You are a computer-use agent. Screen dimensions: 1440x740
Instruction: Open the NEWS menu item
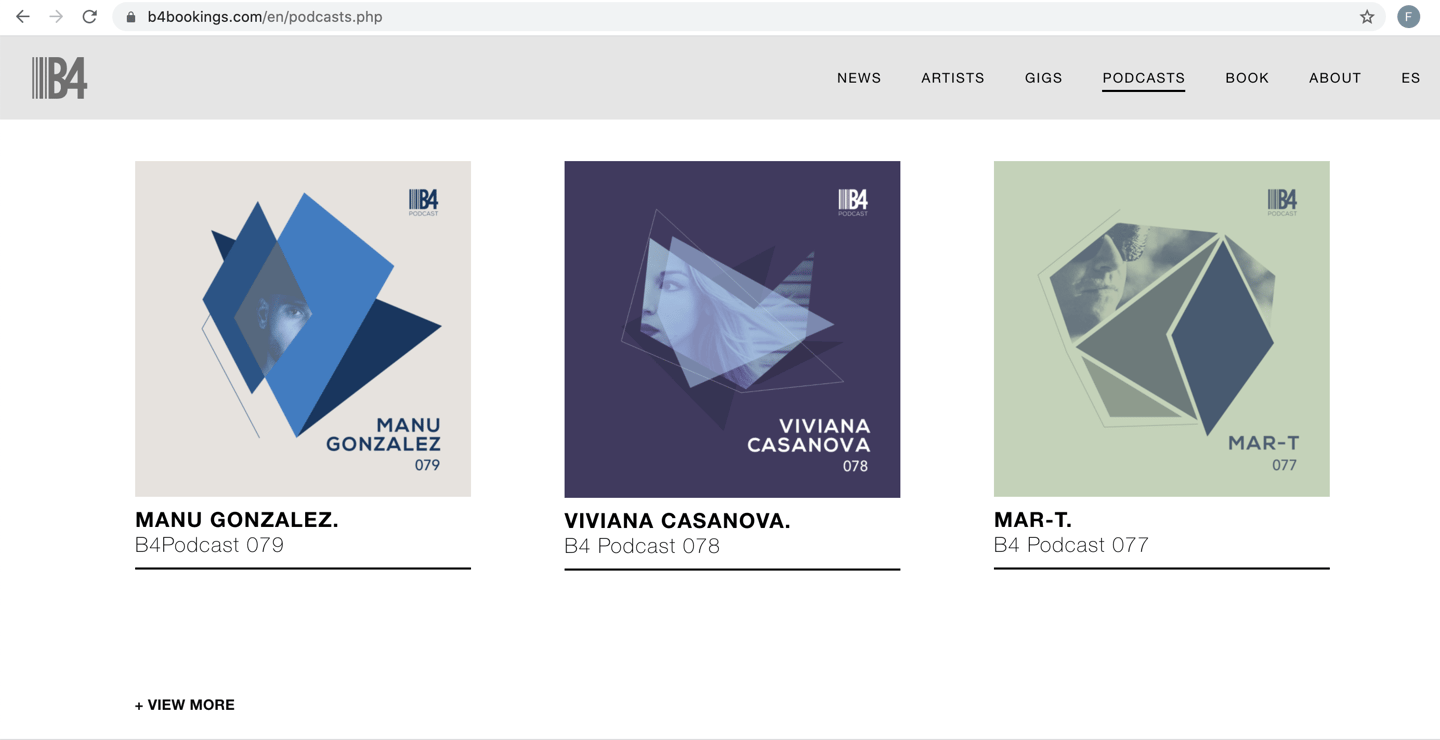pyautogui.click(x=859, y=78)
